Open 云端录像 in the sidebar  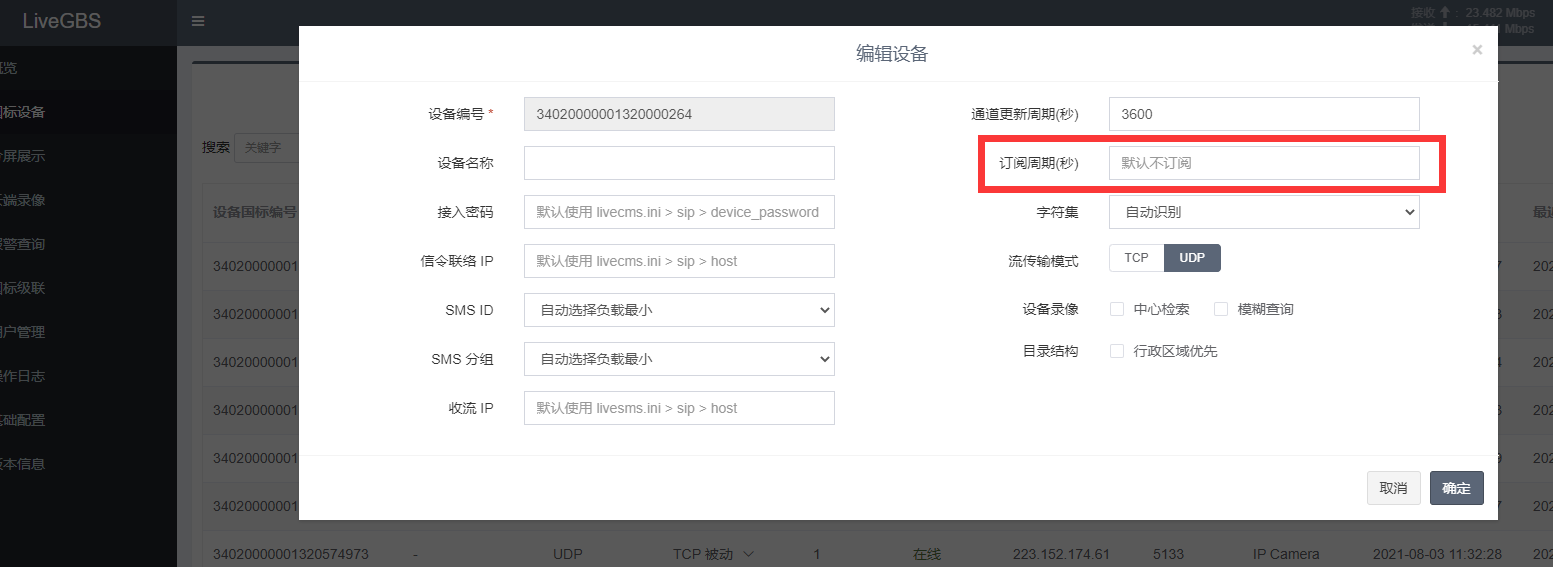pos(88,200)
